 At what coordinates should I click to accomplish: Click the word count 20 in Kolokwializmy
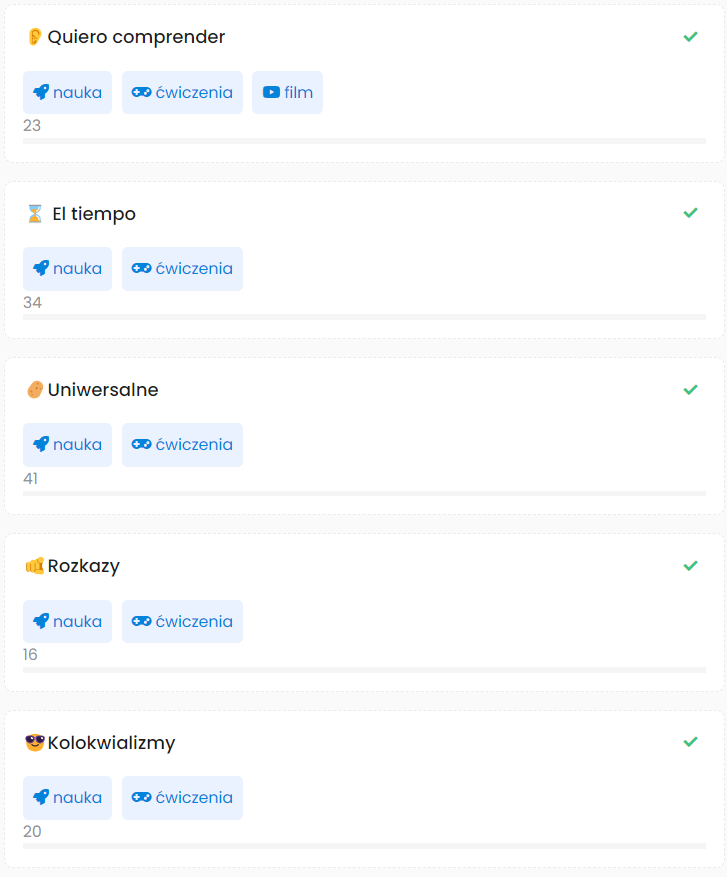[x=32, y=831]
